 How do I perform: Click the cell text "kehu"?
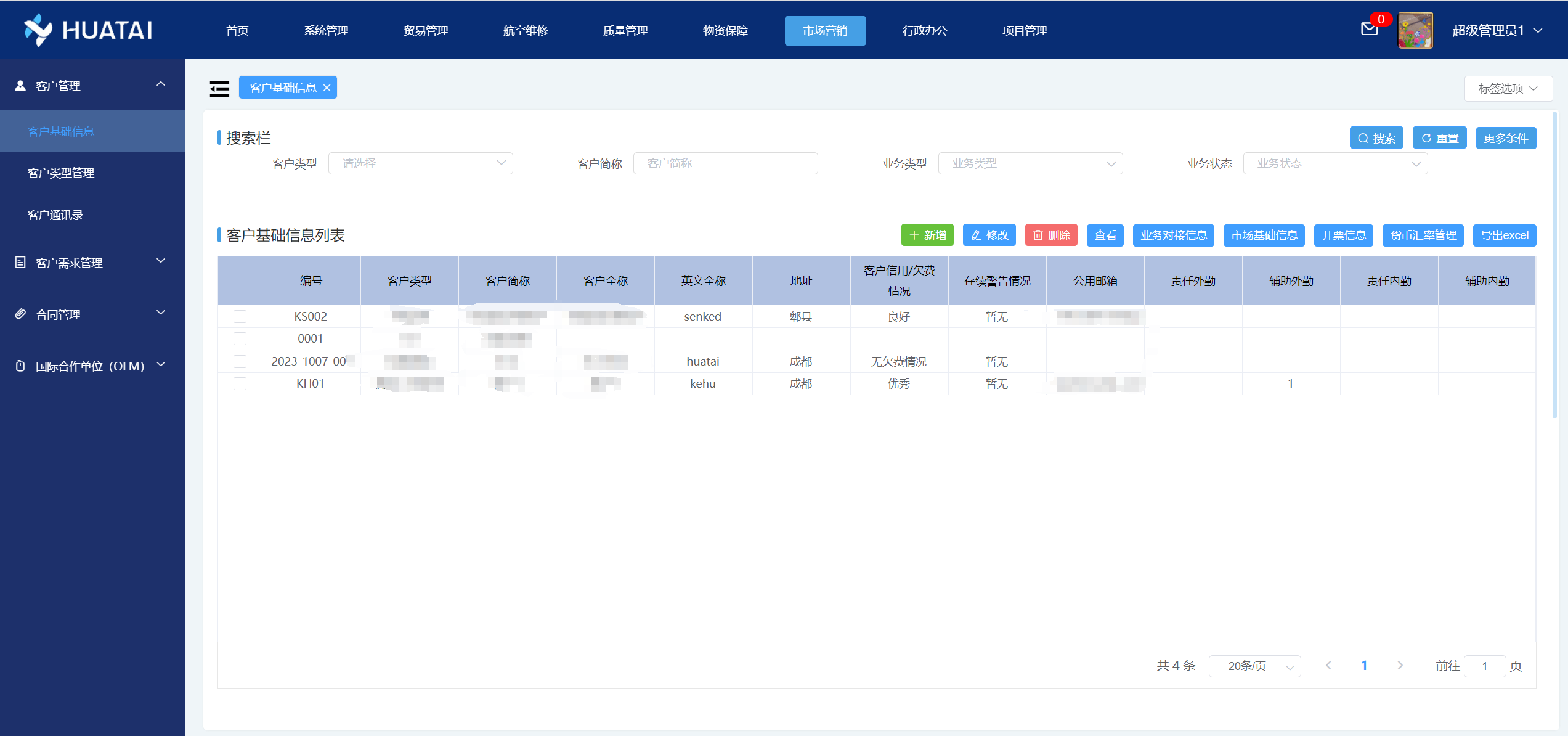(703, 383)
